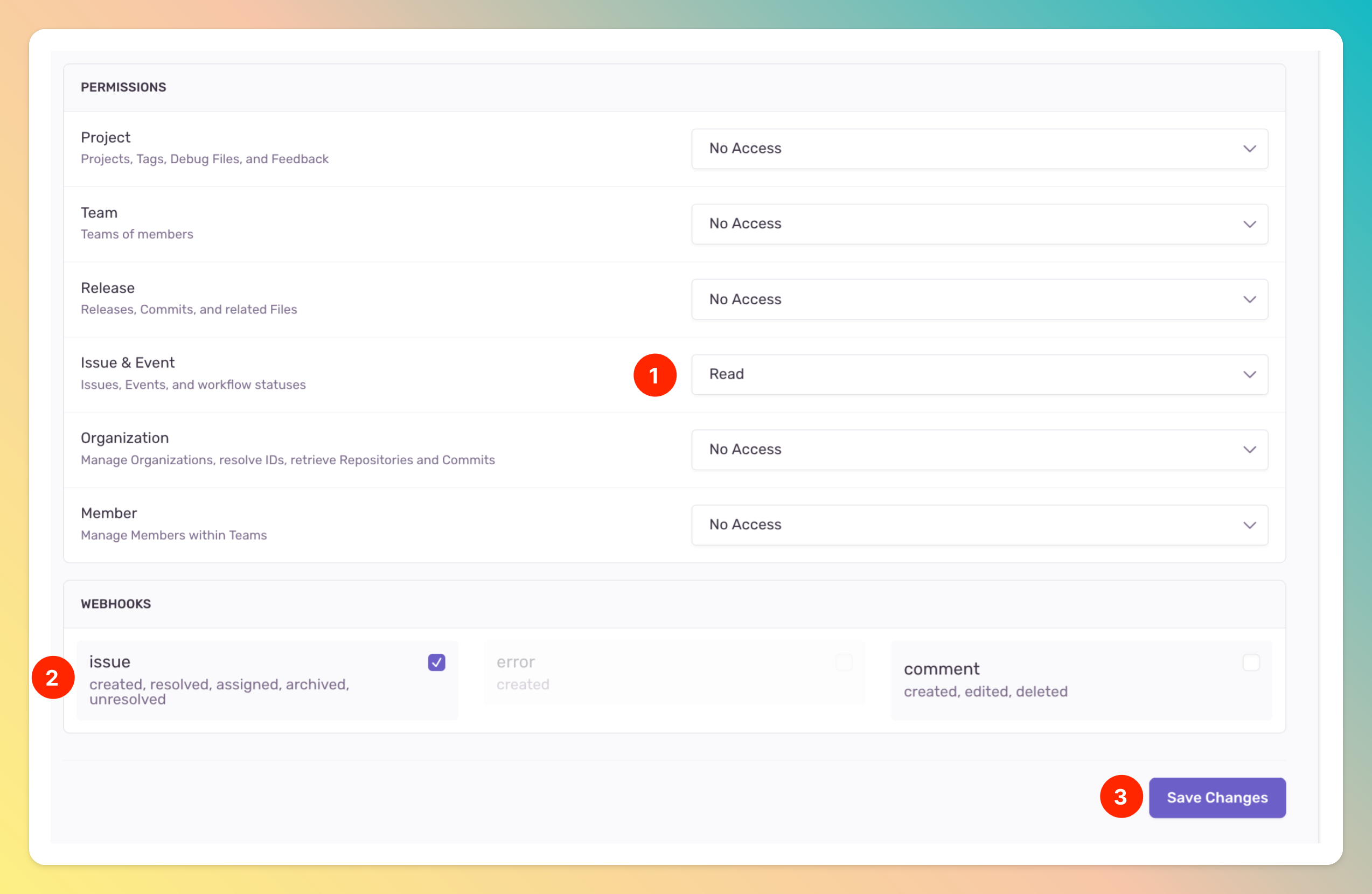Click the chevron arrow in the Issue & Event dropdown
Viewport: 1372px width, 894px height.
1249,375
